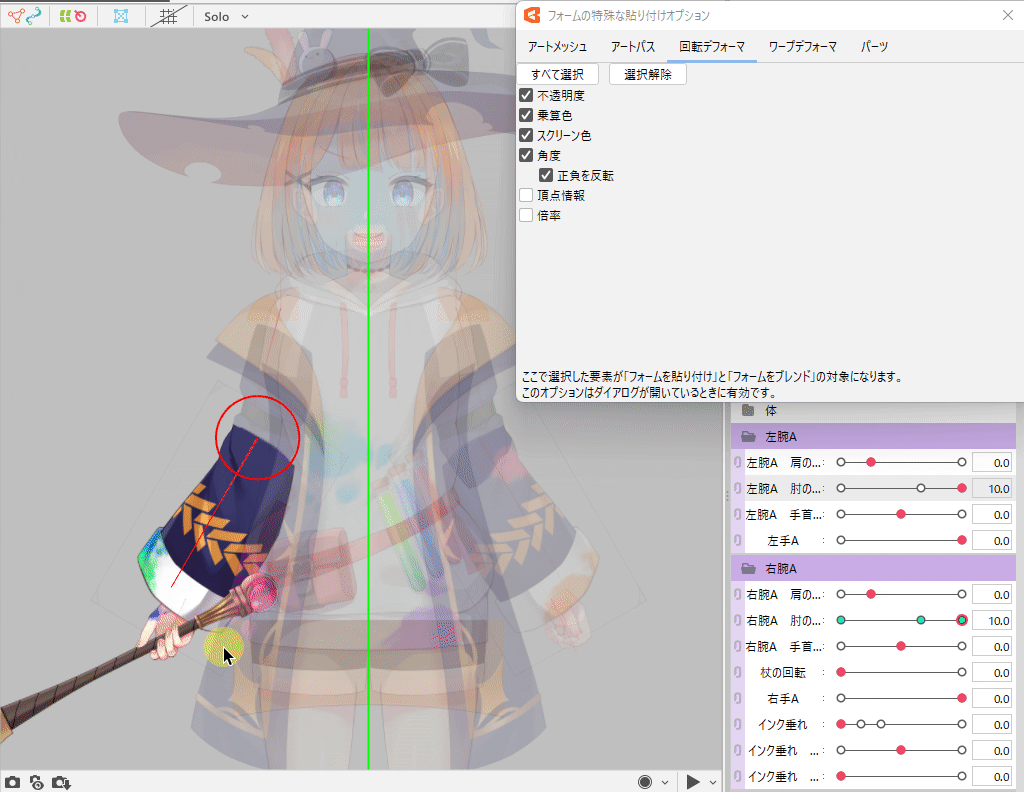Click the mesh vertex edit tool icon
Viewport: 1024px width, 792px height.
point(15,16)
